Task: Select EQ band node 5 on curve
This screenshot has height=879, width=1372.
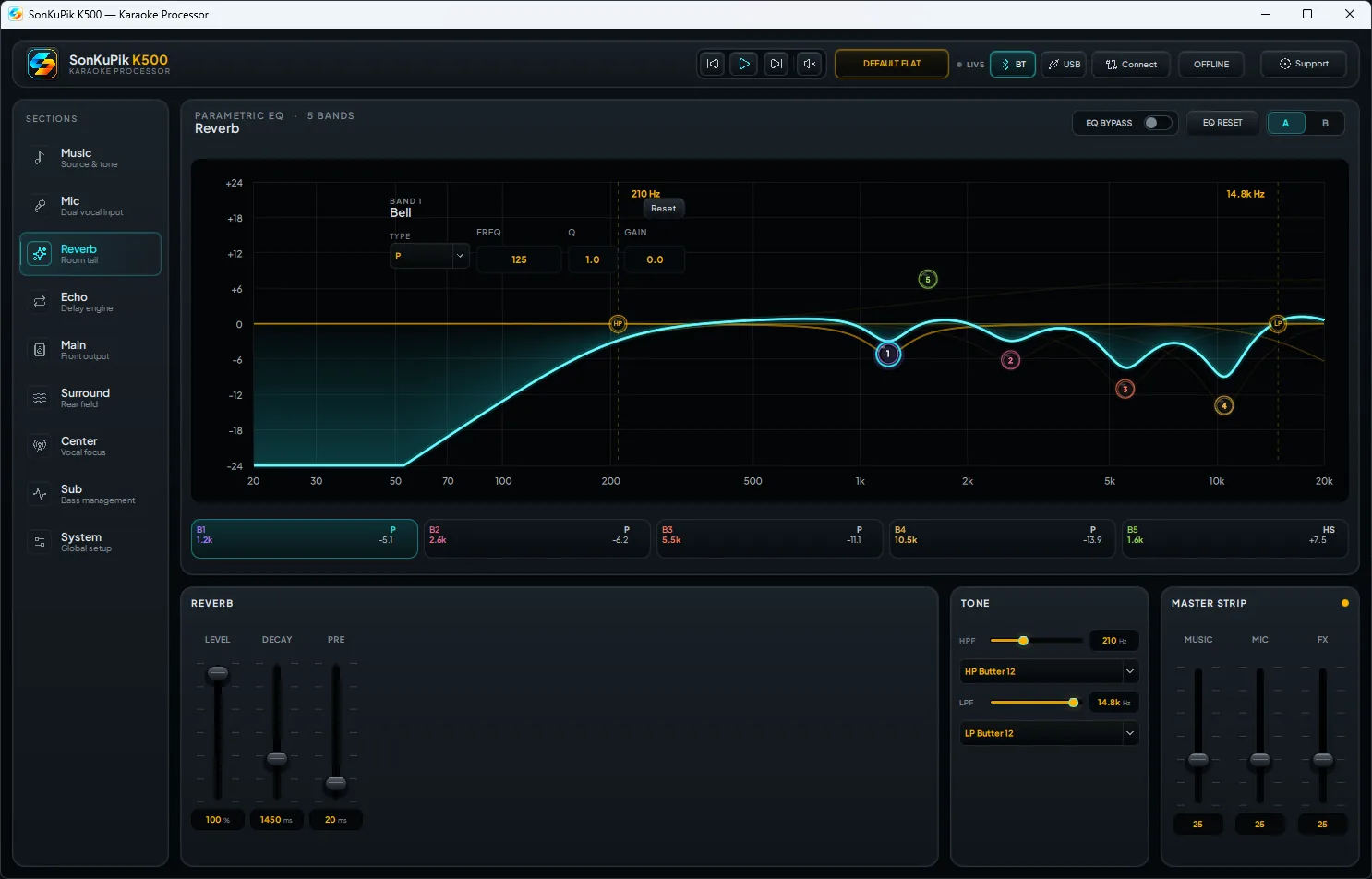Action: [928, 280]
